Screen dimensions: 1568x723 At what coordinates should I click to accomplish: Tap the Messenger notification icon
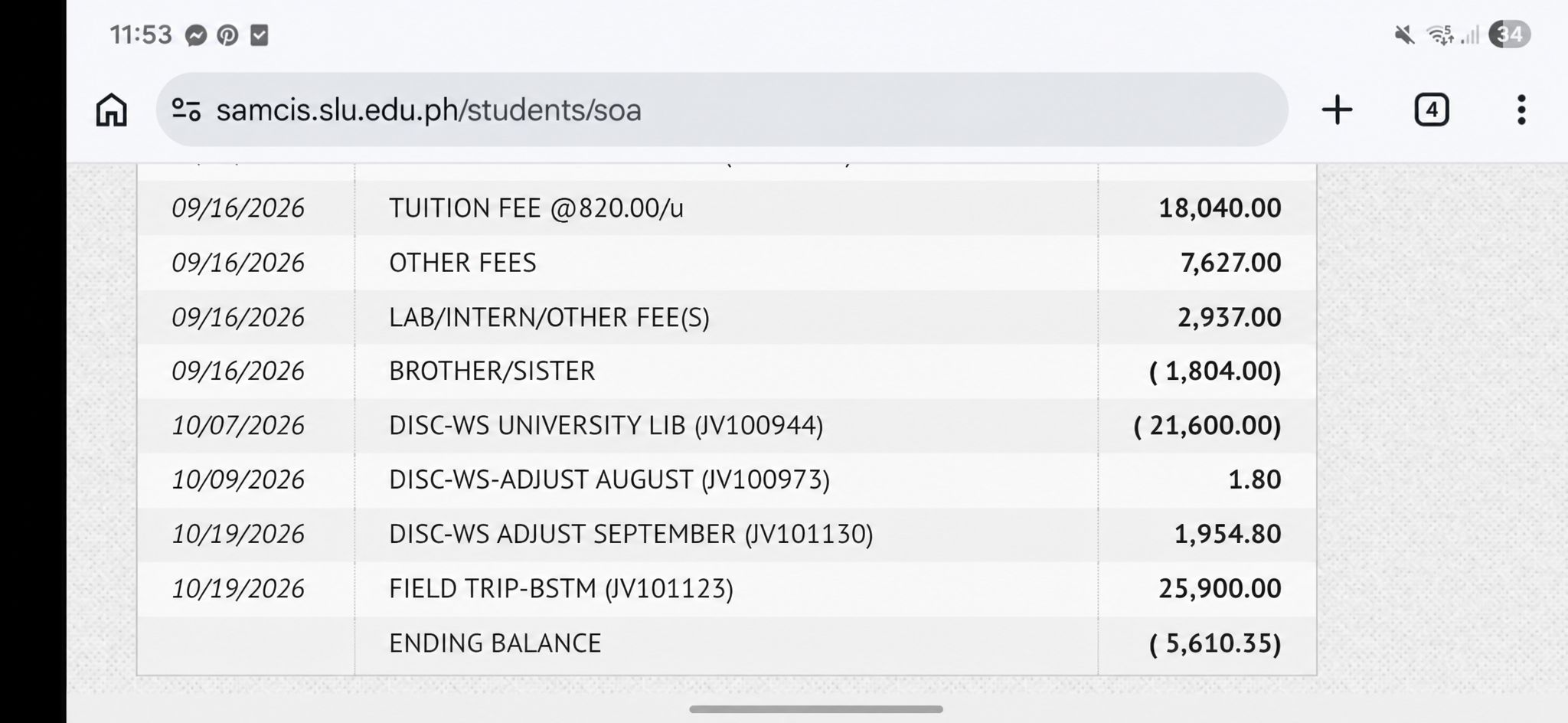196,35
